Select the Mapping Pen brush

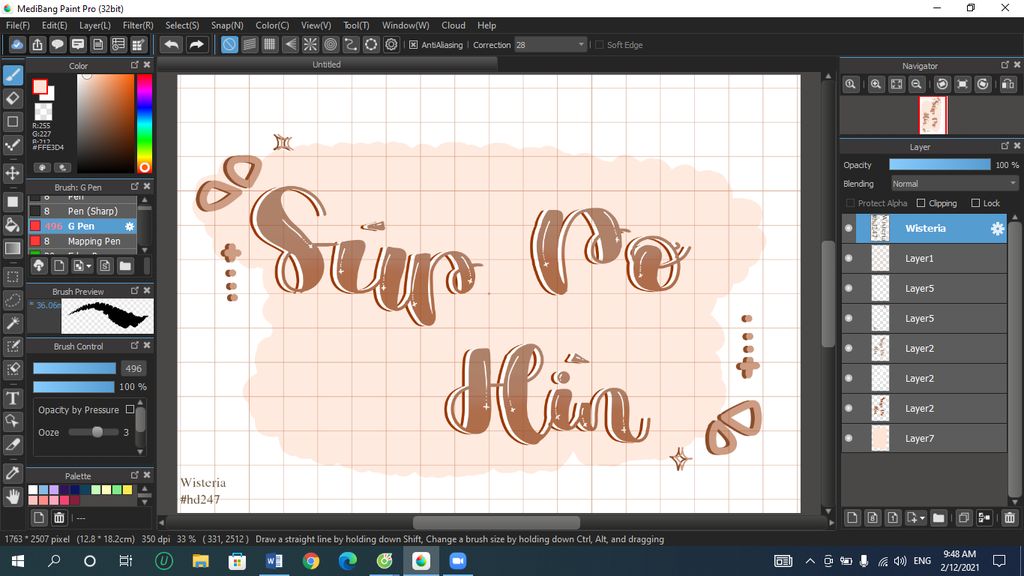pyautogui.click(x=82, y=241)
